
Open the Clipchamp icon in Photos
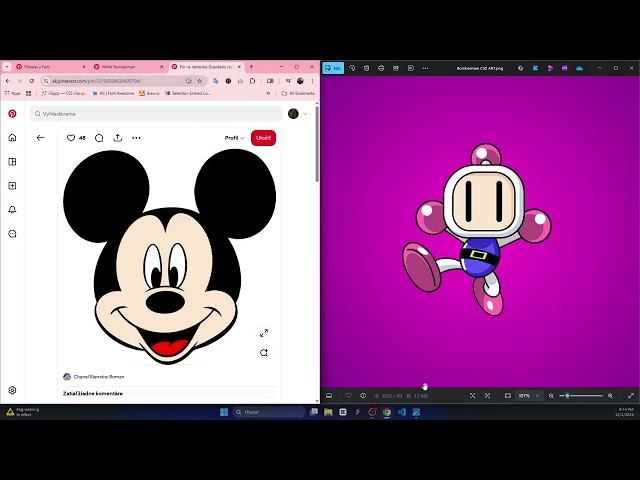(564, 68)
